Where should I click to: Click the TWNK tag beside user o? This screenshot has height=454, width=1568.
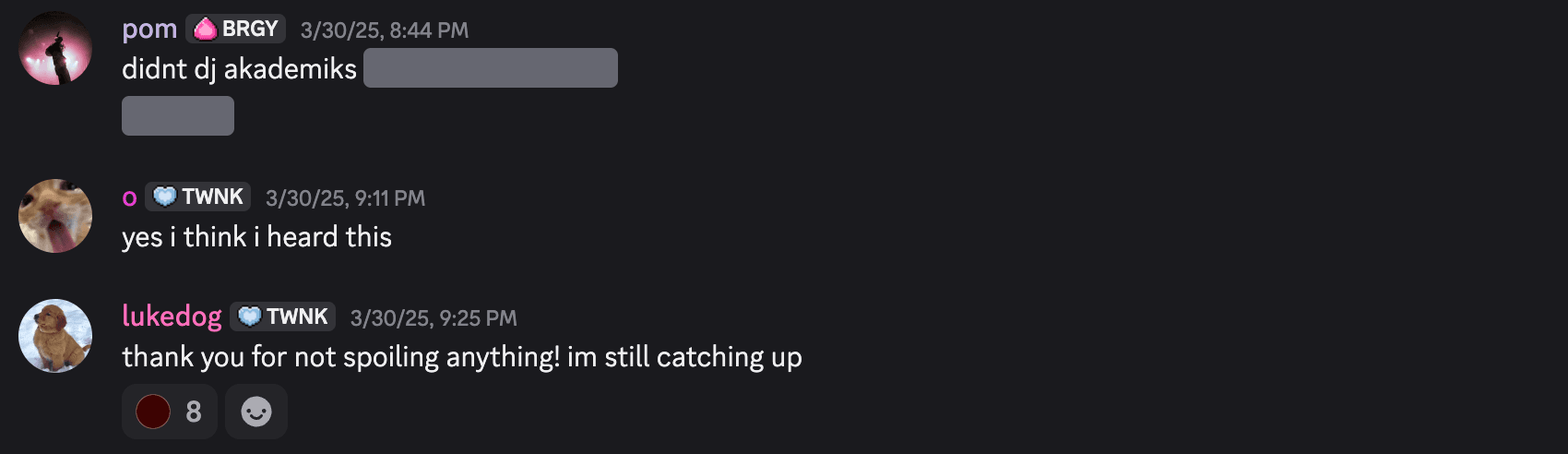click(198, 197)
